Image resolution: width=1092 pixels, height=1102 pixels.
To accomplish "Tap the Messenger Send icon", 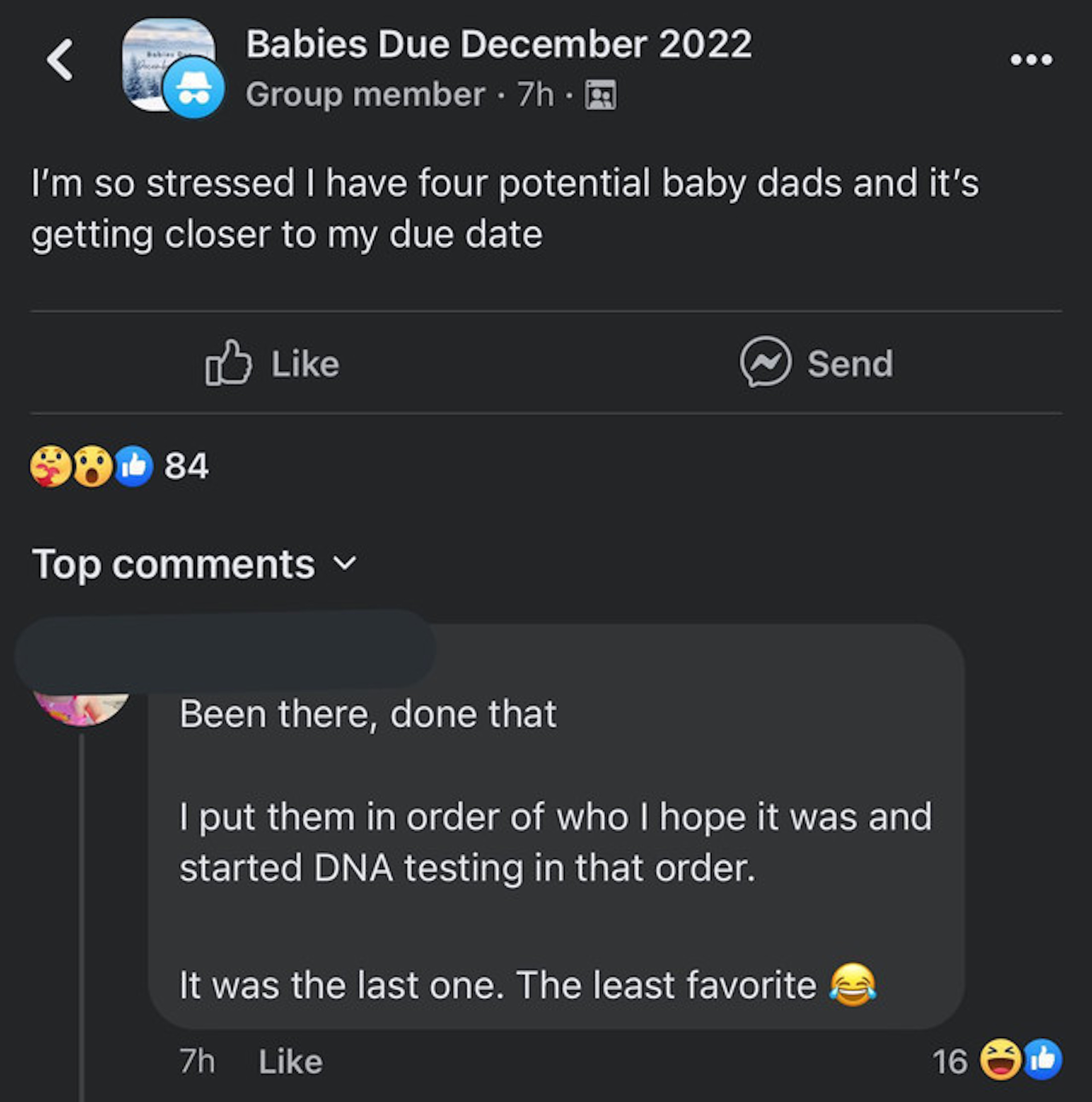I will 766,362.
